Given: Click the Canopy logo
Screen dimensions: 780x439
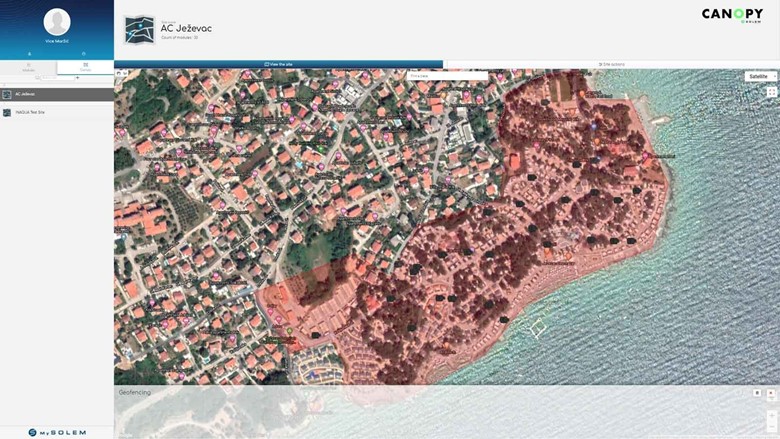Looking at the screenshot, I should coord(732,16).
